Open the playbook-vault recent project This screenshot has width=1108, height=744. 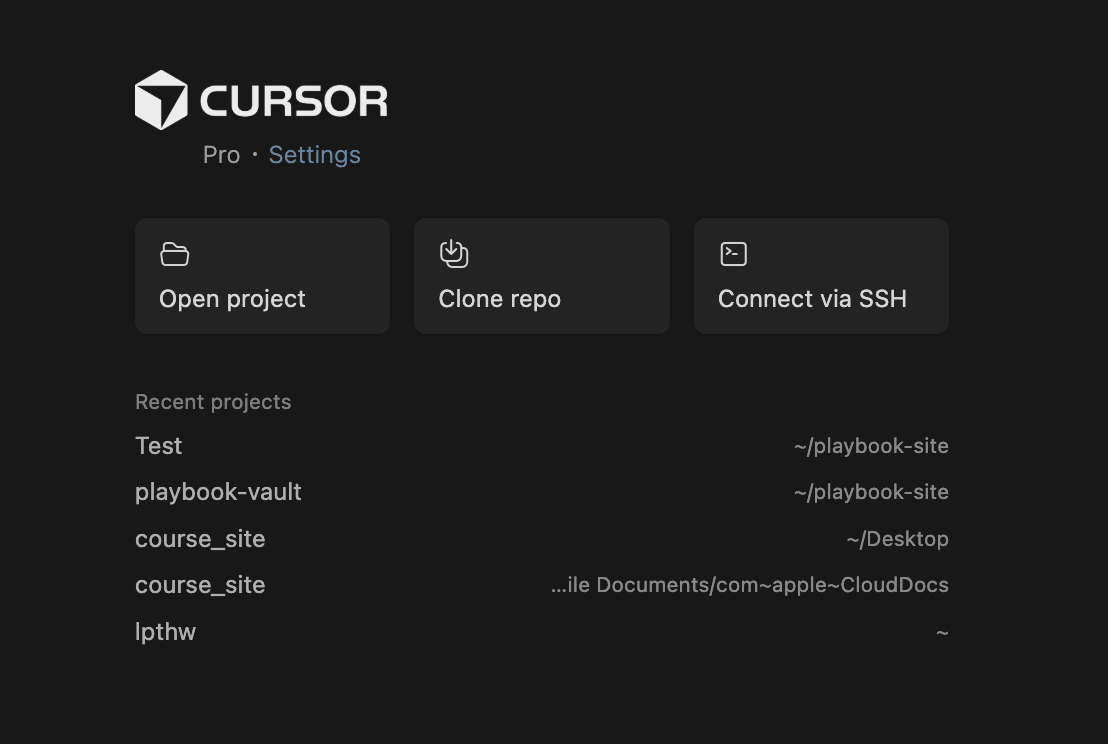pyautogui.click(x=218, y=492)
